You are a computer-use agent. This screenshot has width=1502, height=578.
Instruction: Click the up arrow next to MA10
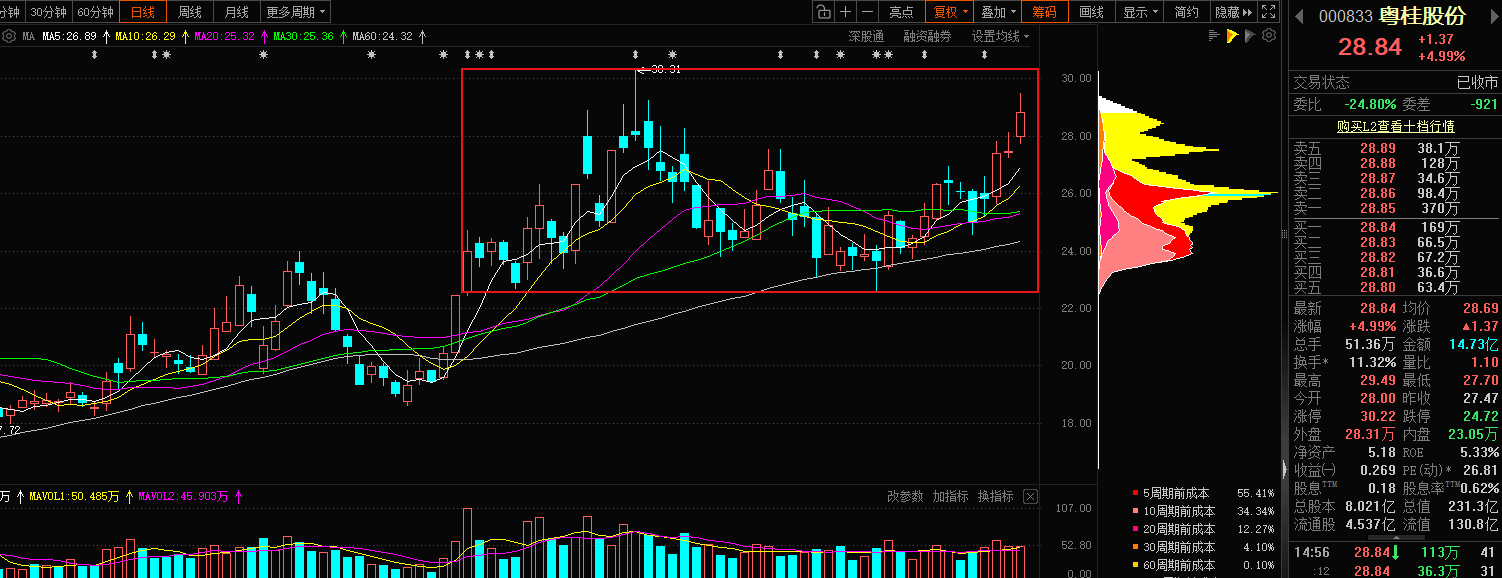pyautogui.click(x=185, y=36)
